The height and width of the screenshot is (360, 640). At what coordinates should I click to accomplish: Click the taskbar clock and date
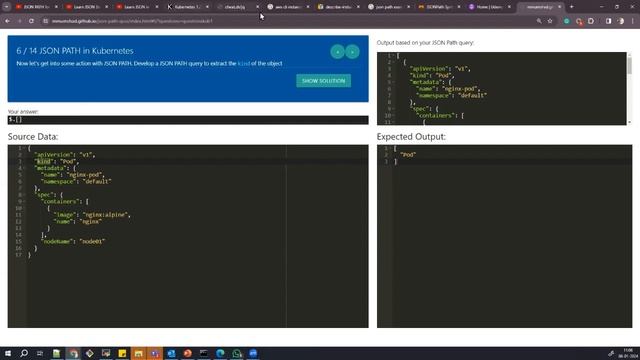click(x=629, y=353)
